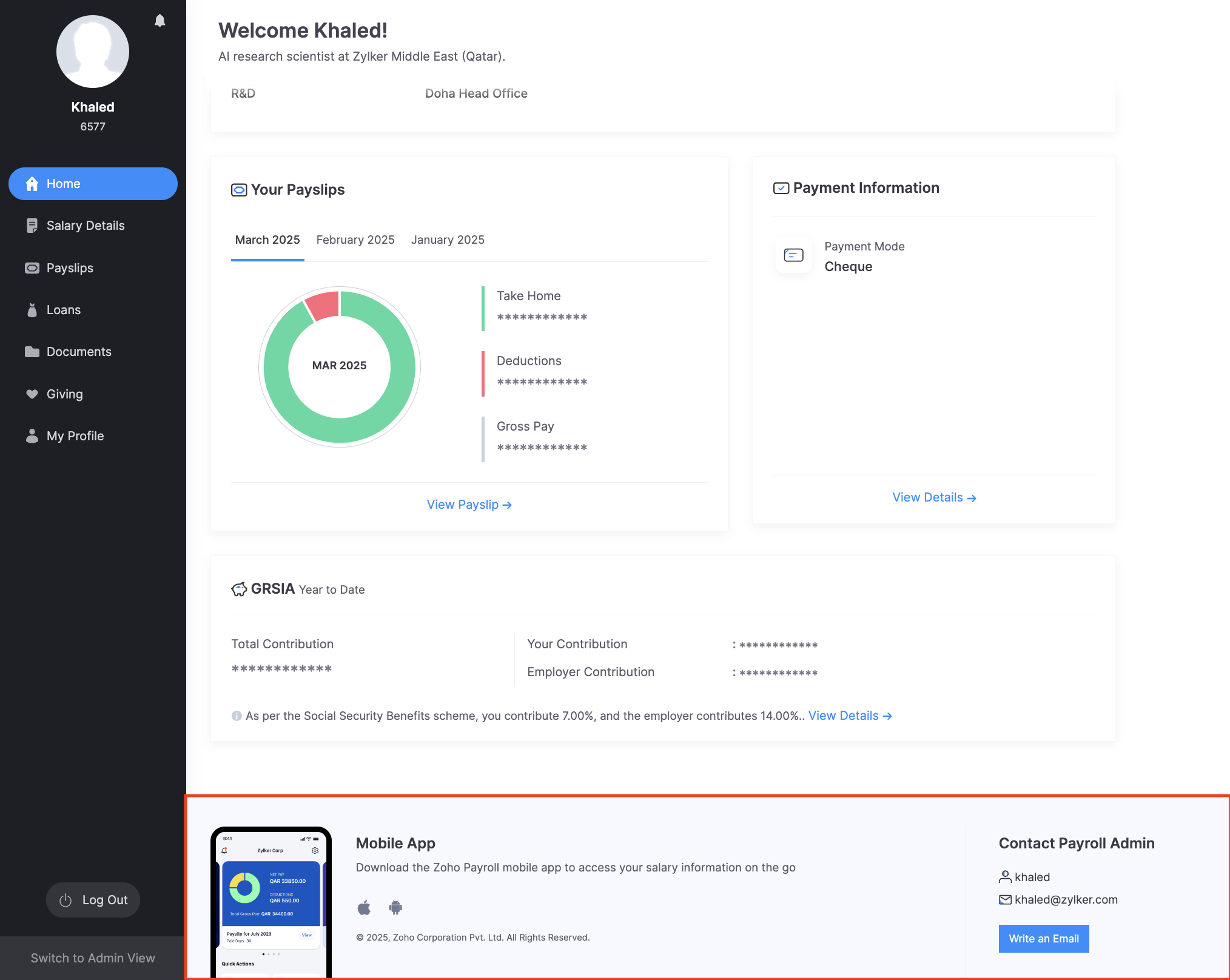Image resolution: width=1230 pixels, height=980 pixels.
Task: Switch to Admin View
Action: pos(93,958)
